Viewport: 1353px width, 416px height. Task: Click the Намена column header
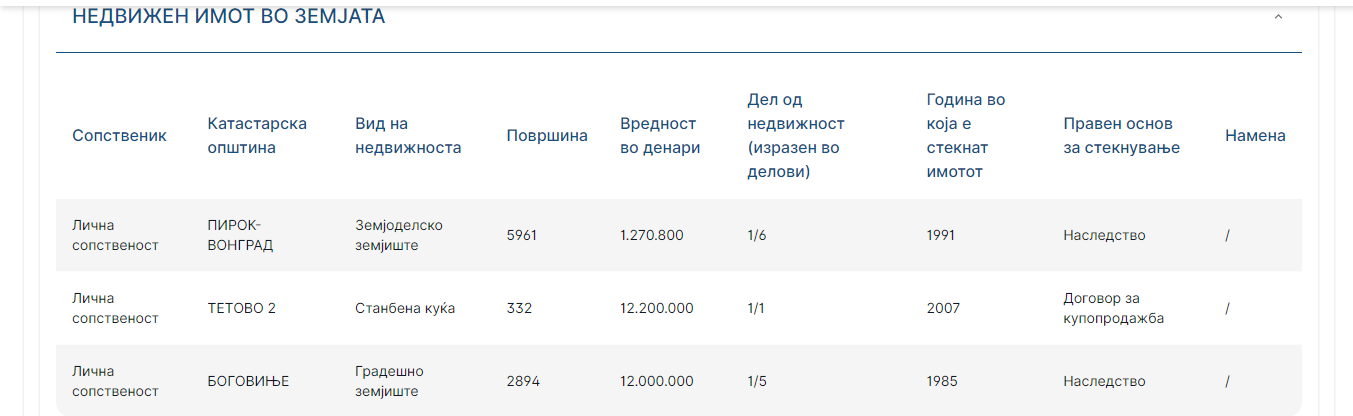1255,136
